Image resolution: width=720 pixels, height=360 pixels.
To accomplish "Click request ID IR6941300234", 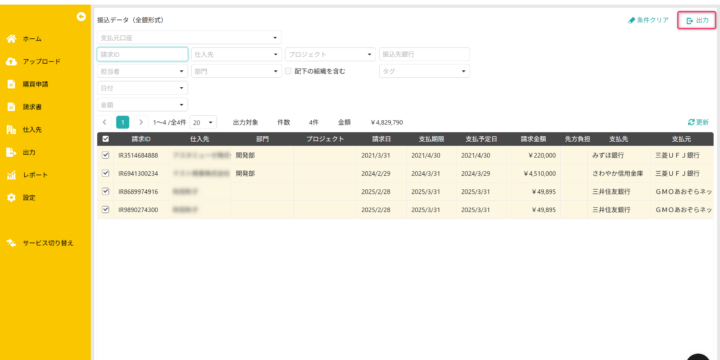I will (138, 174).
